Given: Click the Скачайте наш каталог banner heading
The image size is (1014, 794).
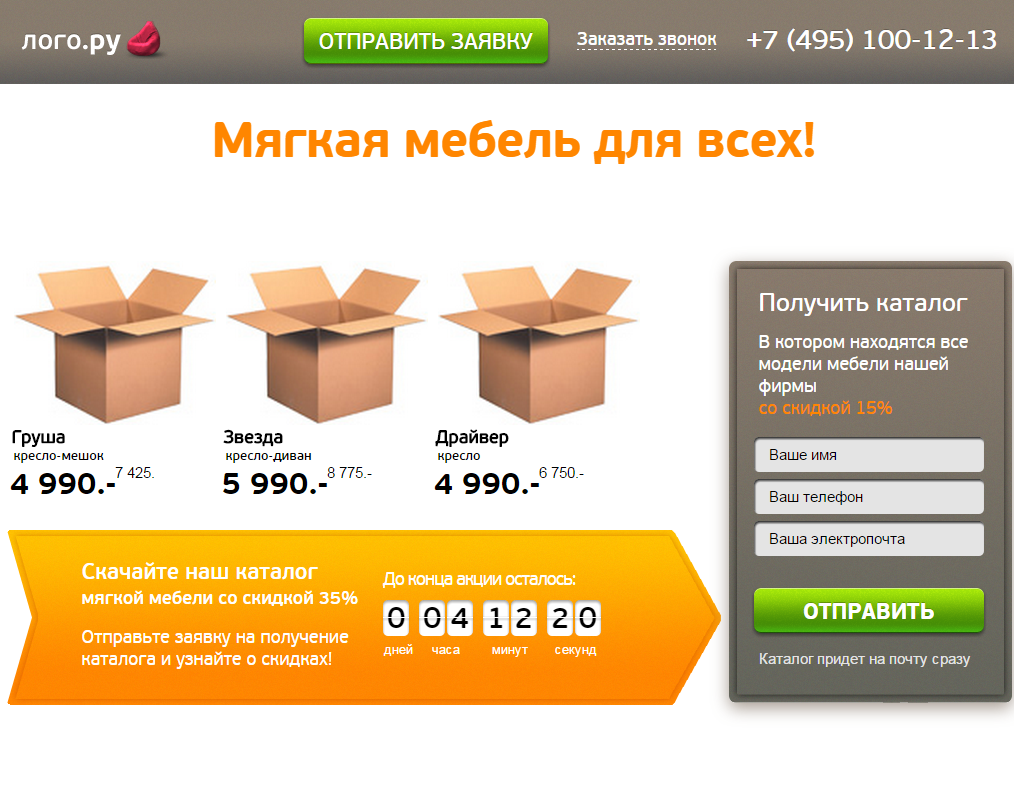Looking at the screenshot, I should click(x=200, y=572).
